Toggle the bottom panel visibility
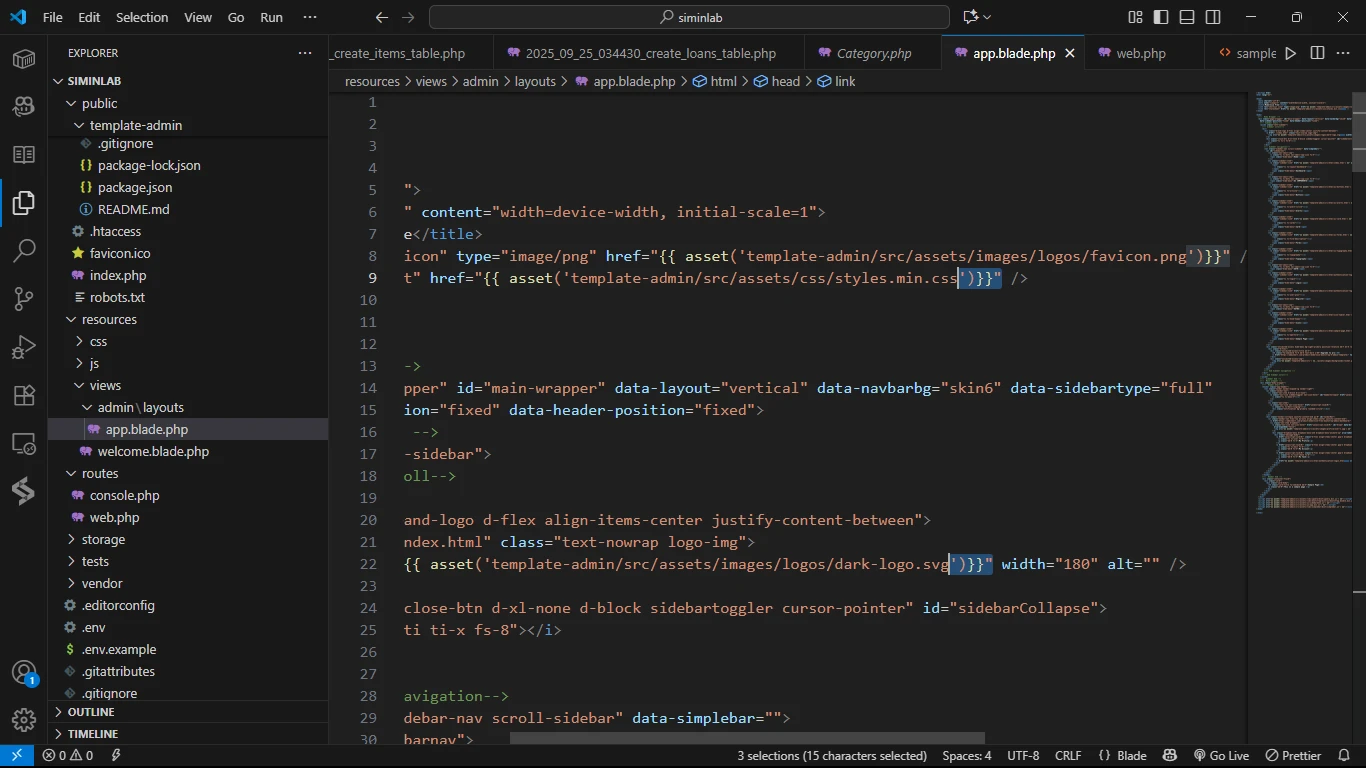This screenshot has width=1366, height=768. [x=1187, y=17]
